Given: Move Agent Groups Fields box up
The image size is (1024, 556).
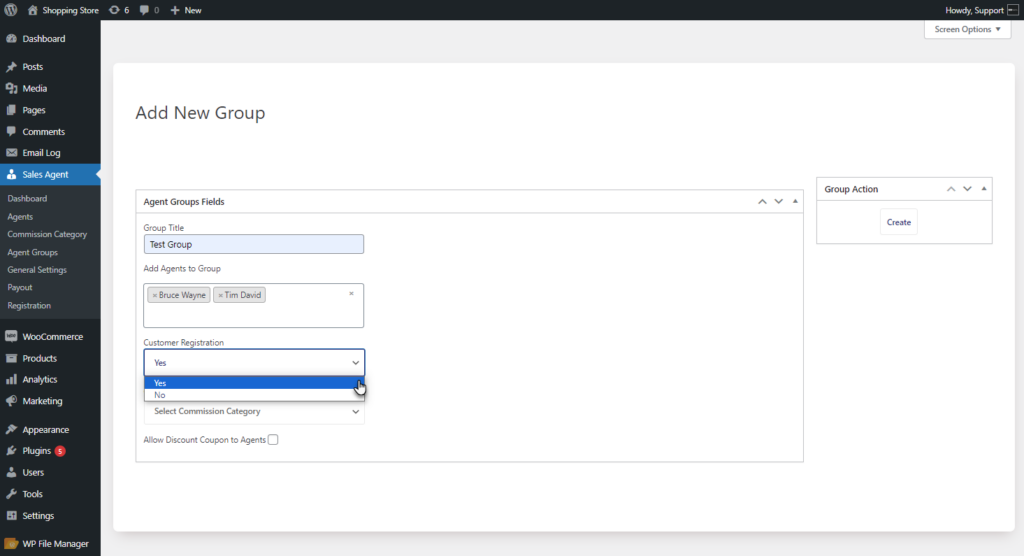Looking at the screenshot, I should (x=762, y=201).
